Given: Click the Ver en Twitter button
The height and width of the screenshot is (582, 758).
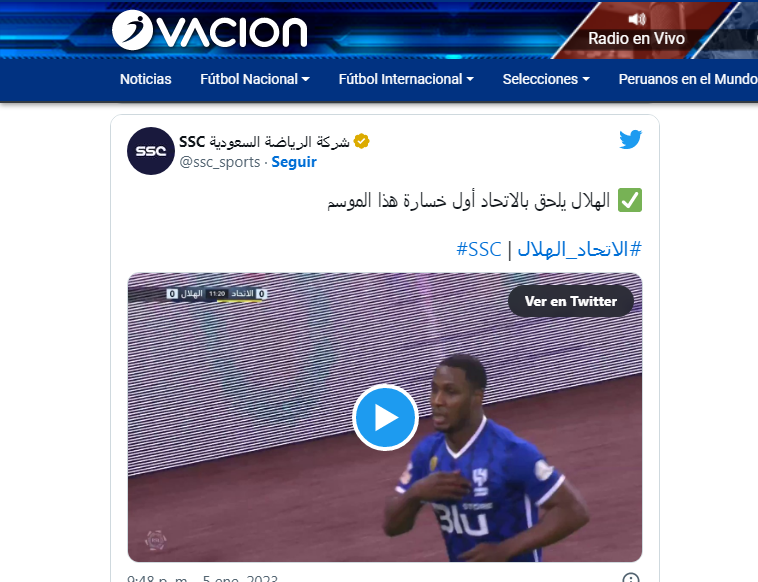Looking at the screenshot, I should click(571, 301).
